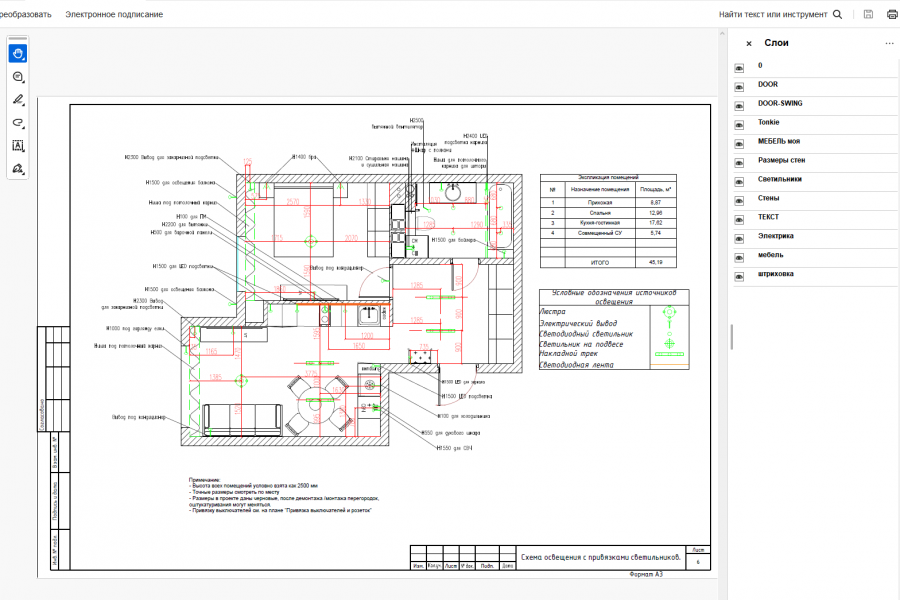Toggle the Электрика layer eye icon
Screen dimensions: 900x600
[x=739, y=239]
